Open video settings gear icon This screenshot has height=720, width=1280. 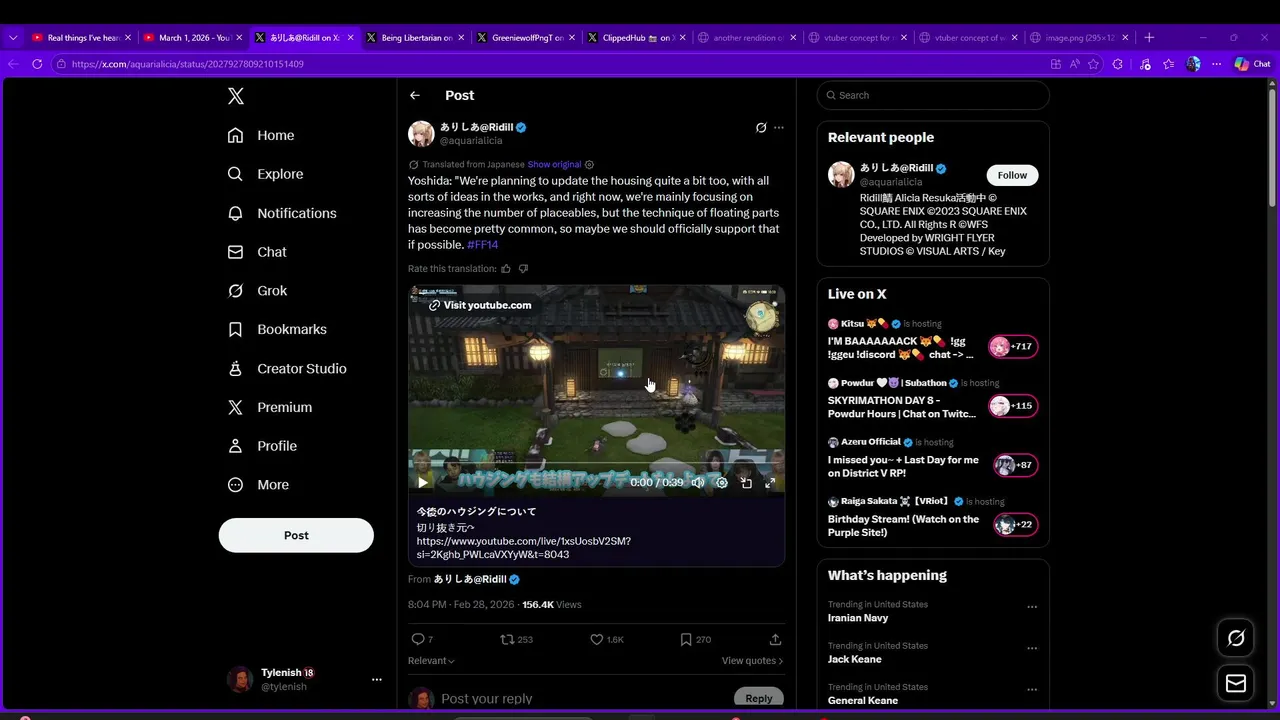723,482
